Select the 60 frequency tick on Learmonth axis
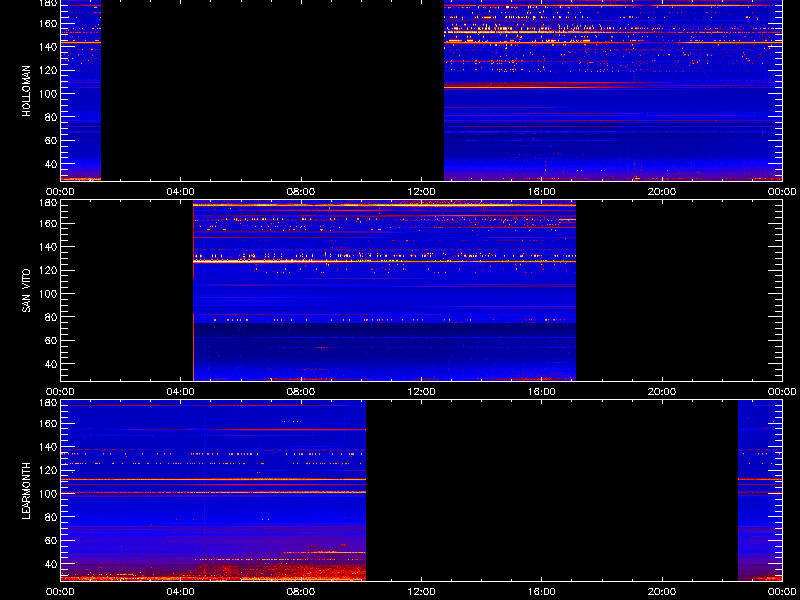 point(52,540)
